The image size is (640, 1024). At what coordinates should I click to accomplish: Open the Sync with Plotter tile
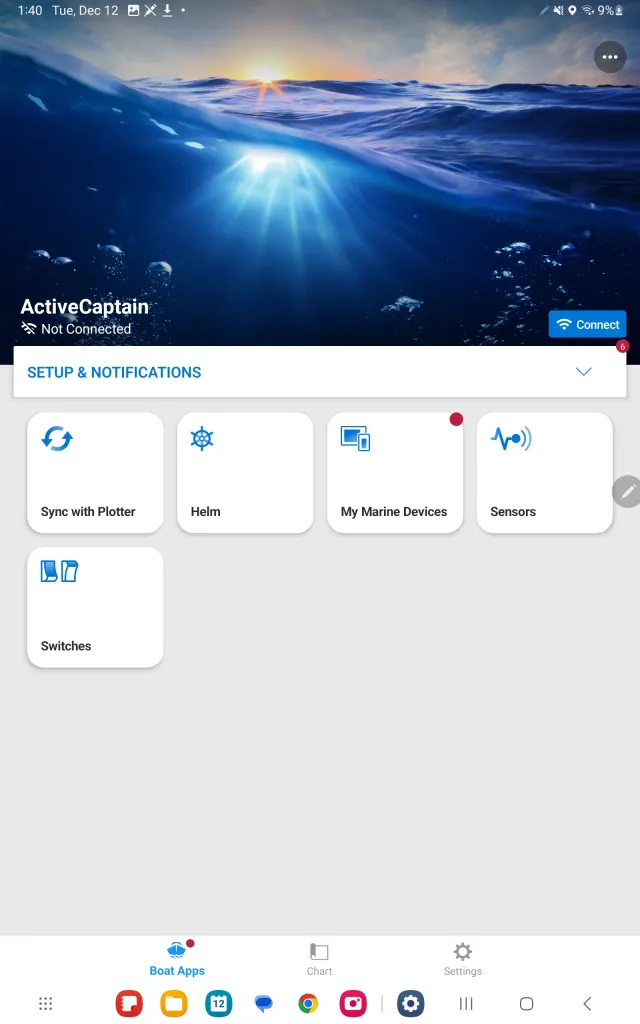pos(95,473)
